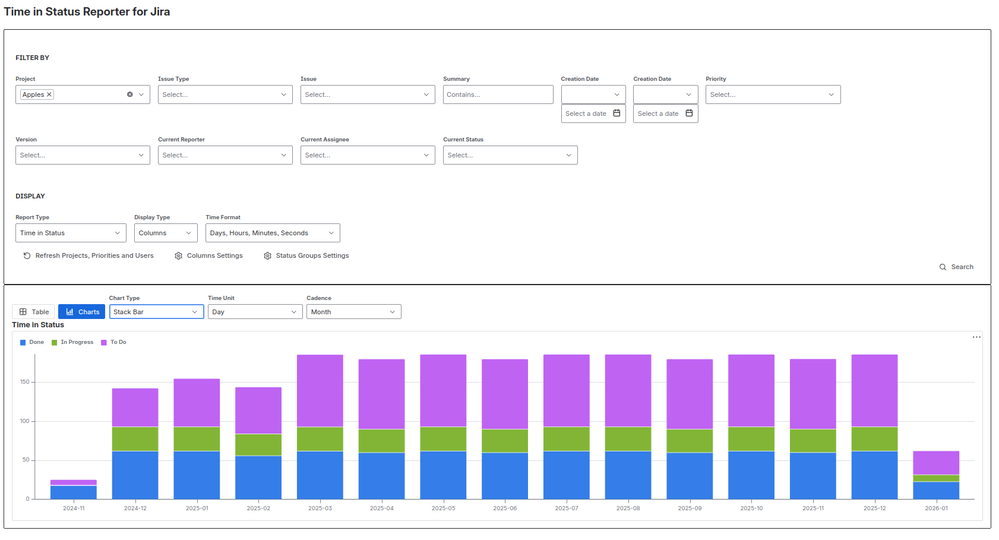
Task: Click the Search button
Action: click(956, 267)
